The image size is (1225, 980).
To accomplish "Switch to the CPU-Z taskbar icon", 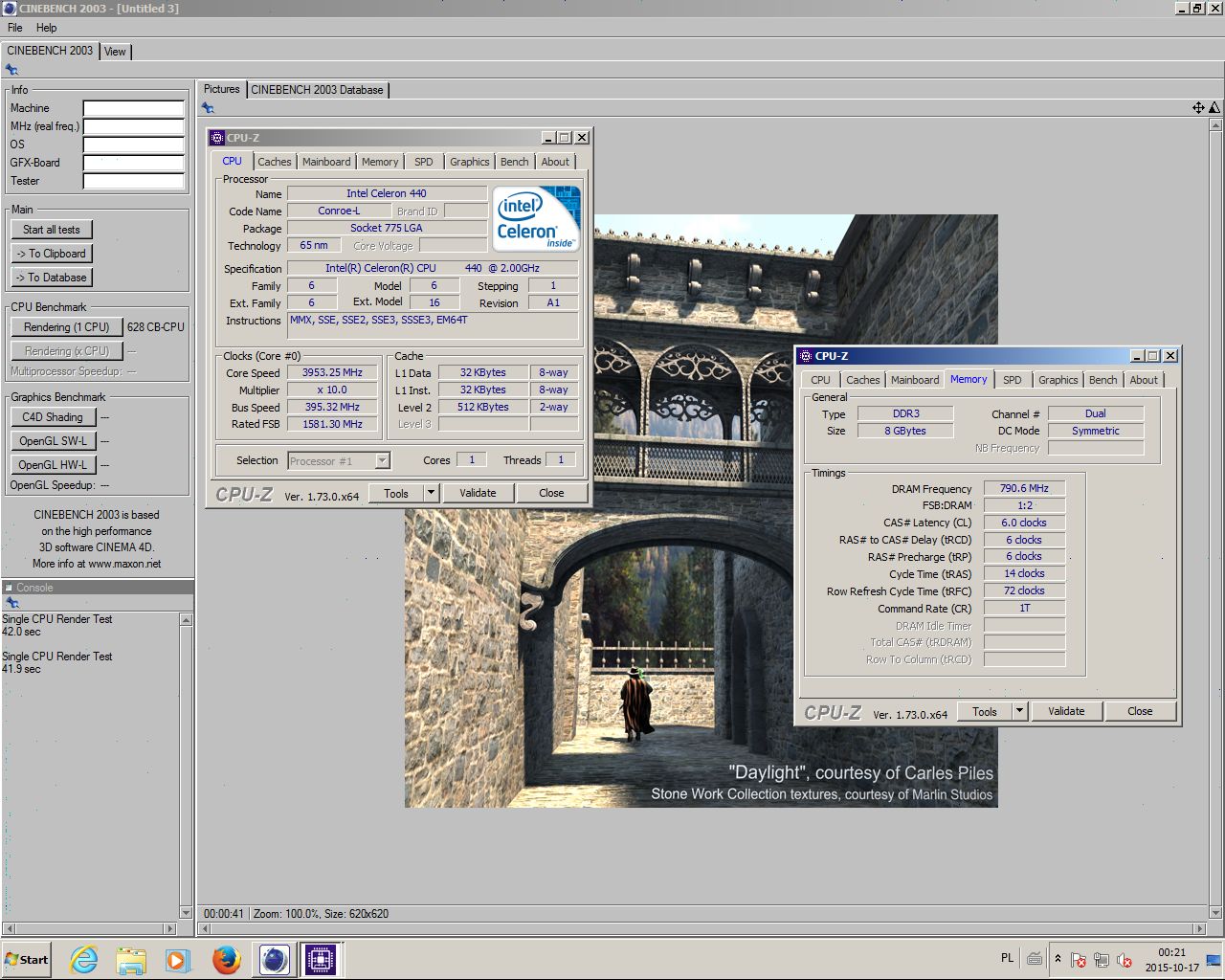I will coord(321,959).
